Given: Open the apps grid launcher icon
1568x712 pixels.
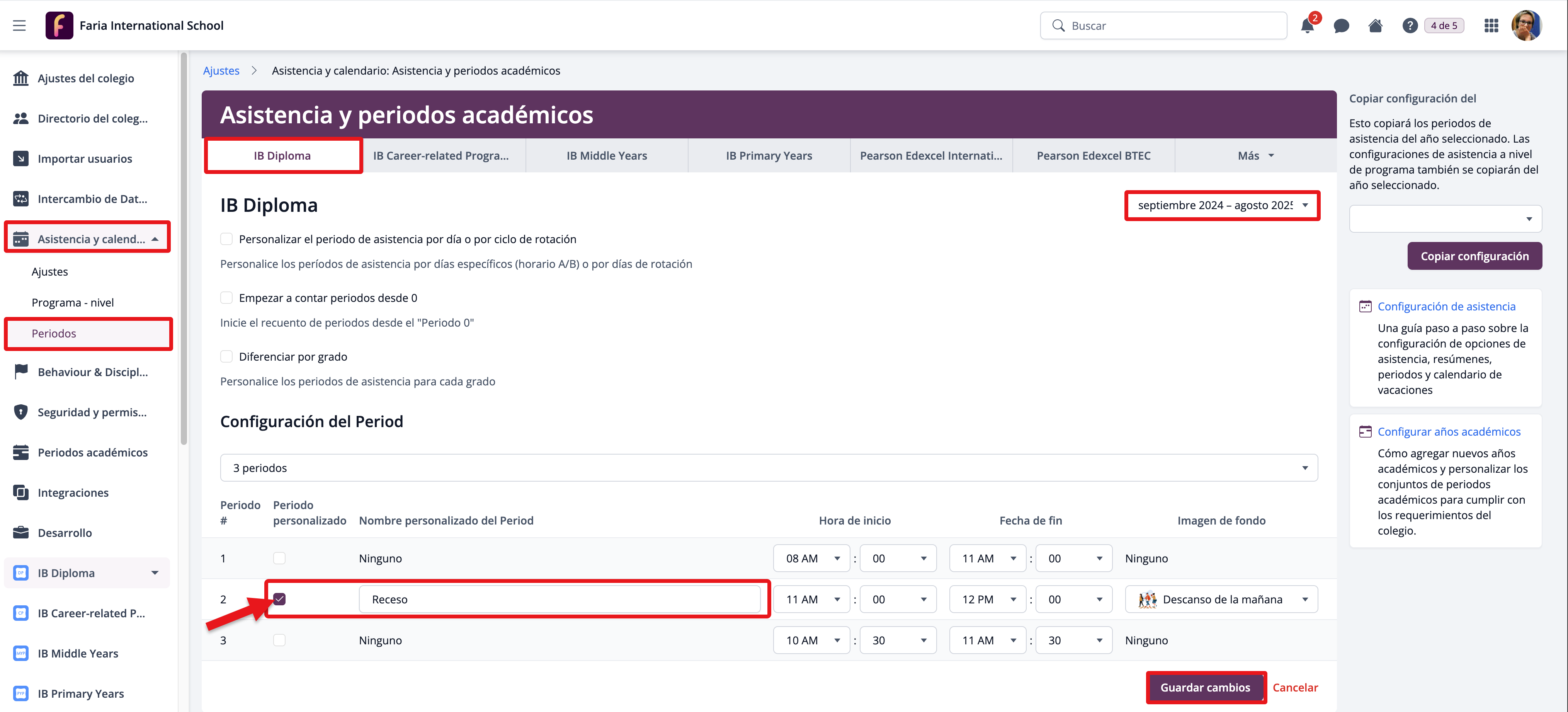Looking at the screenshot, I should (x=1491, y=26).
